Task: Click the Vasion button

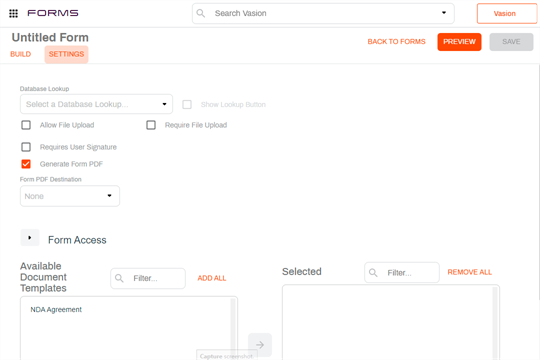Action: pyautogui.click(x=507, y=13)
